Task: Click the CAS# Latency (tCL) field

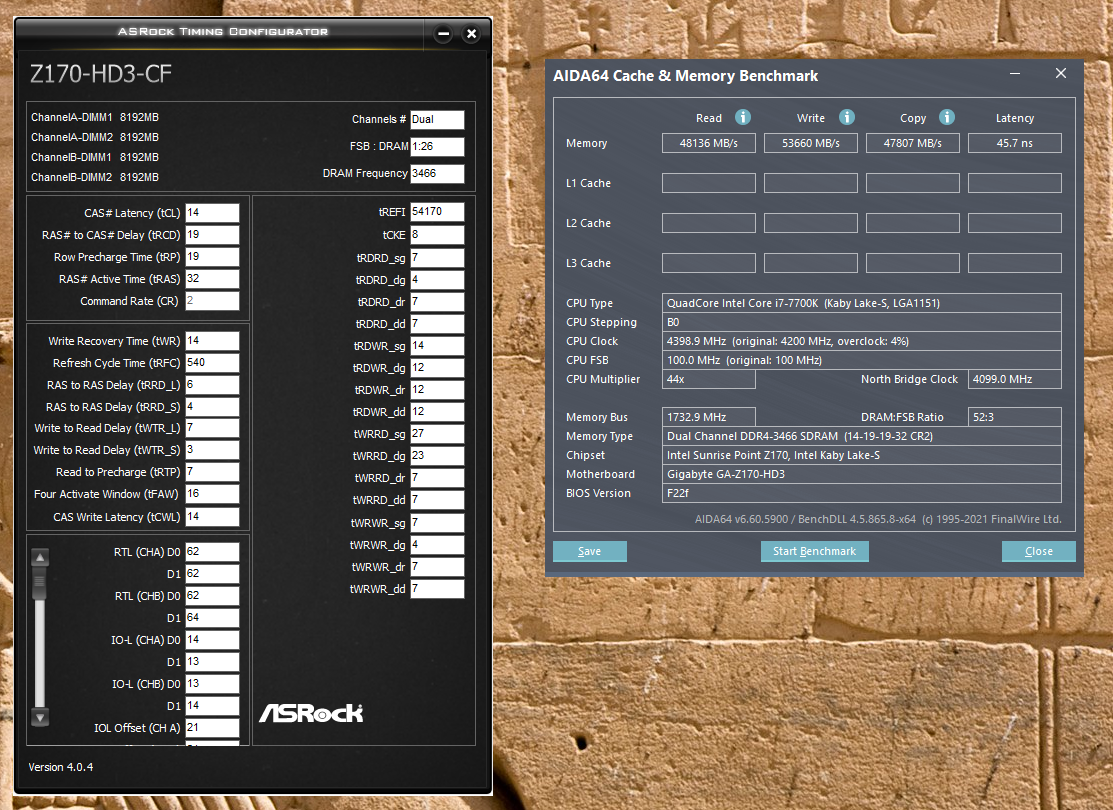Action: coord(212,213)
